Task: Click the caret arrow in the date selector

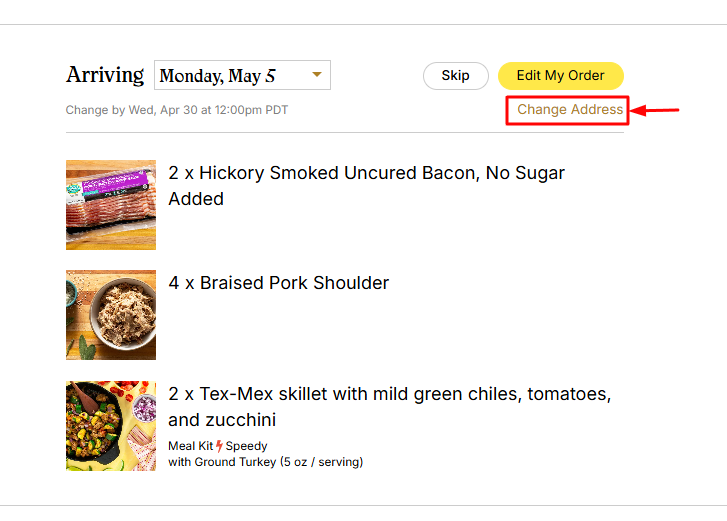Action: (x=317, y=74)
